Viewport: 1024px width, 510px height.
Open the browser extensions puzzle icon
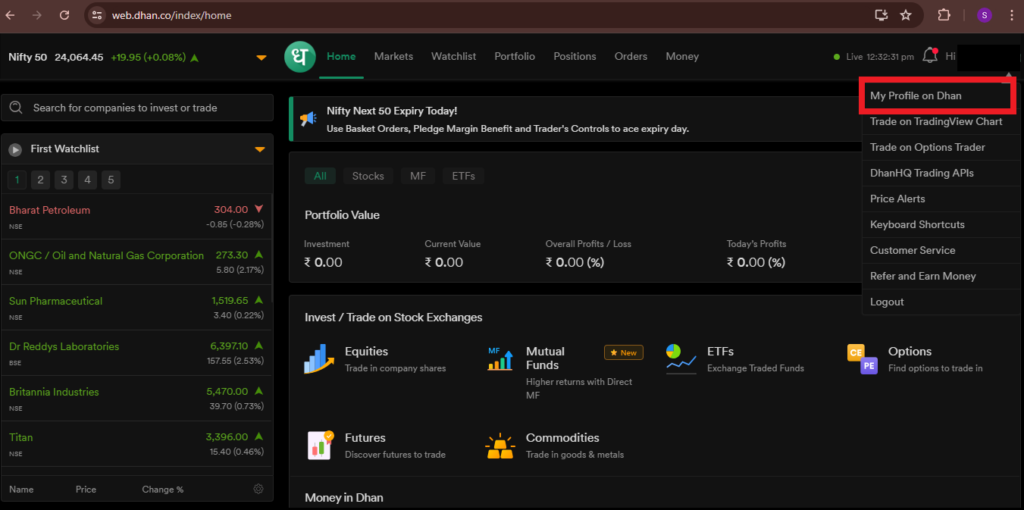pyautogui.click(x=944, y=15)
